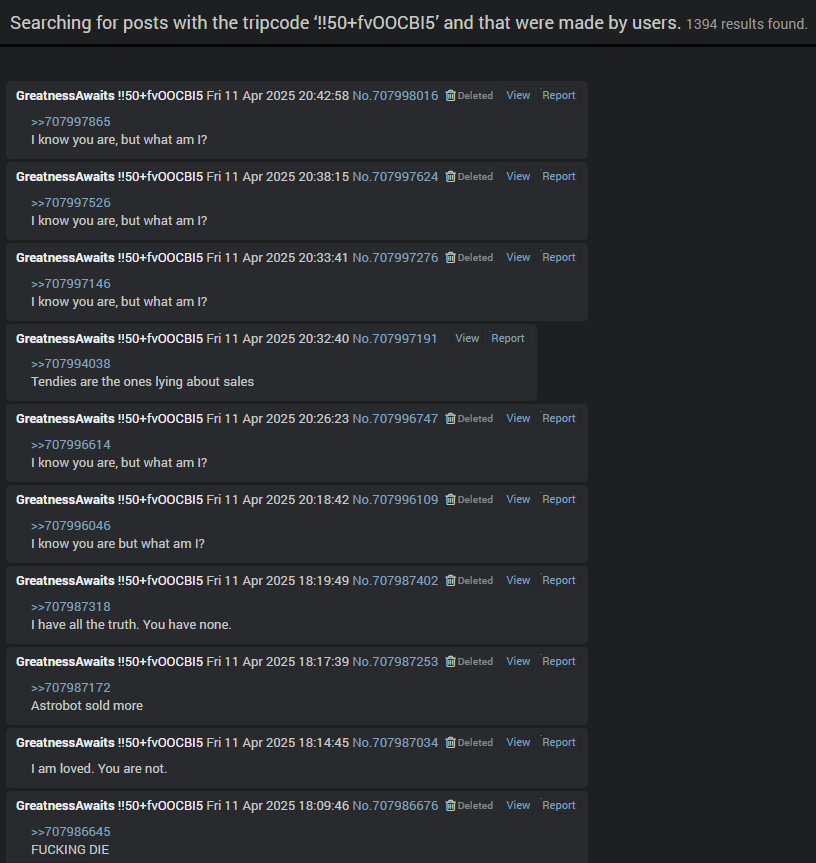Open quoted reply link >>707997865
Image resolution: width=816 pixels, height=863 pixels.
(70, 122)
